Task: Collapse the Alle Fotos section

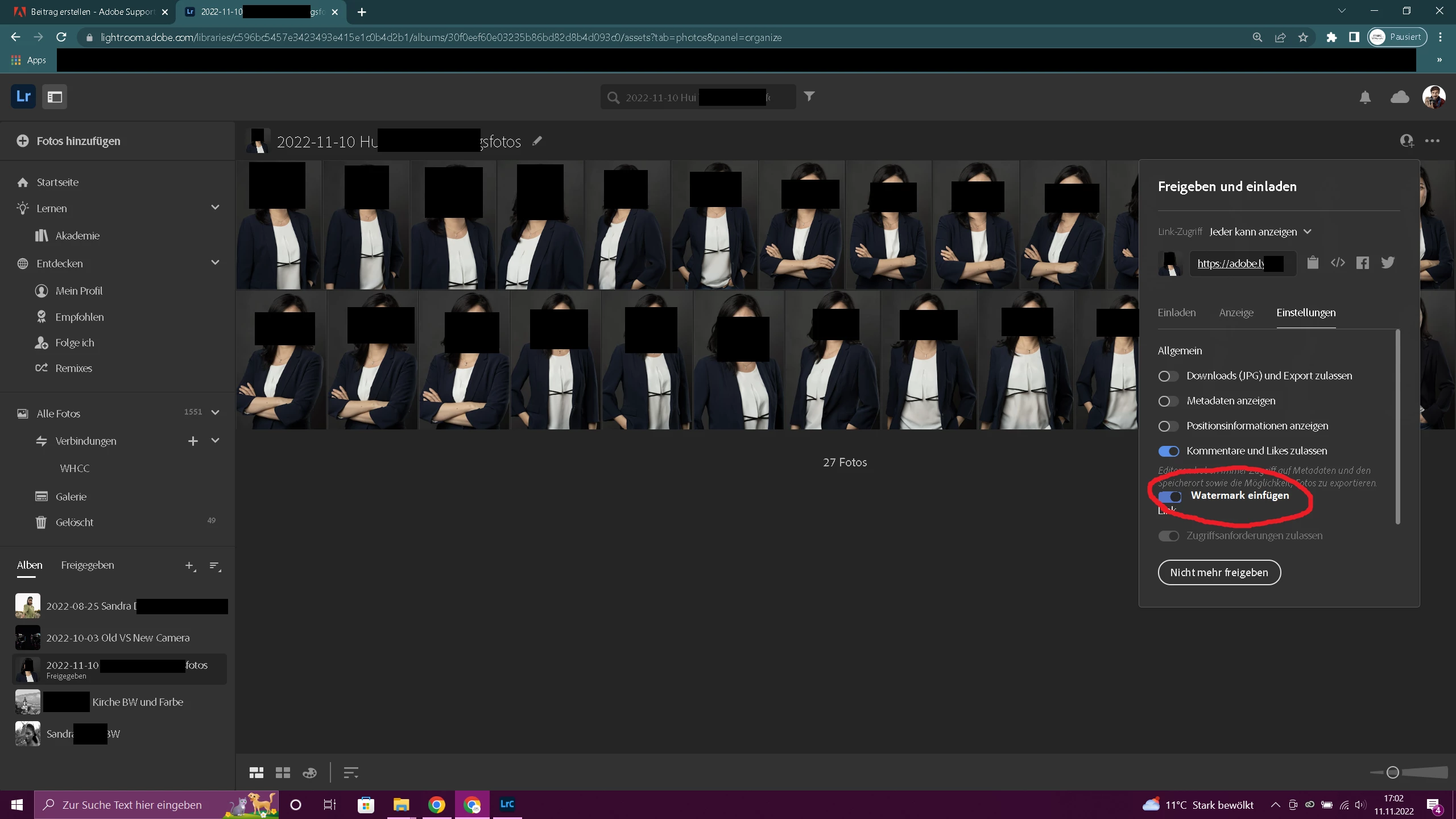Action: [x=215, y=413]
